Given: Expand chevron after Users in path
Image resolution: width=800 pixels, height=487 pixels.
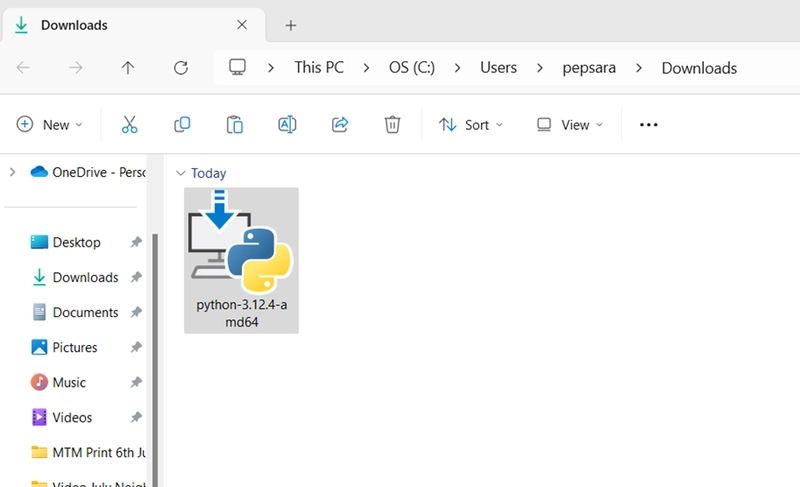Looking at the screenshot, I should coord(540,68).
